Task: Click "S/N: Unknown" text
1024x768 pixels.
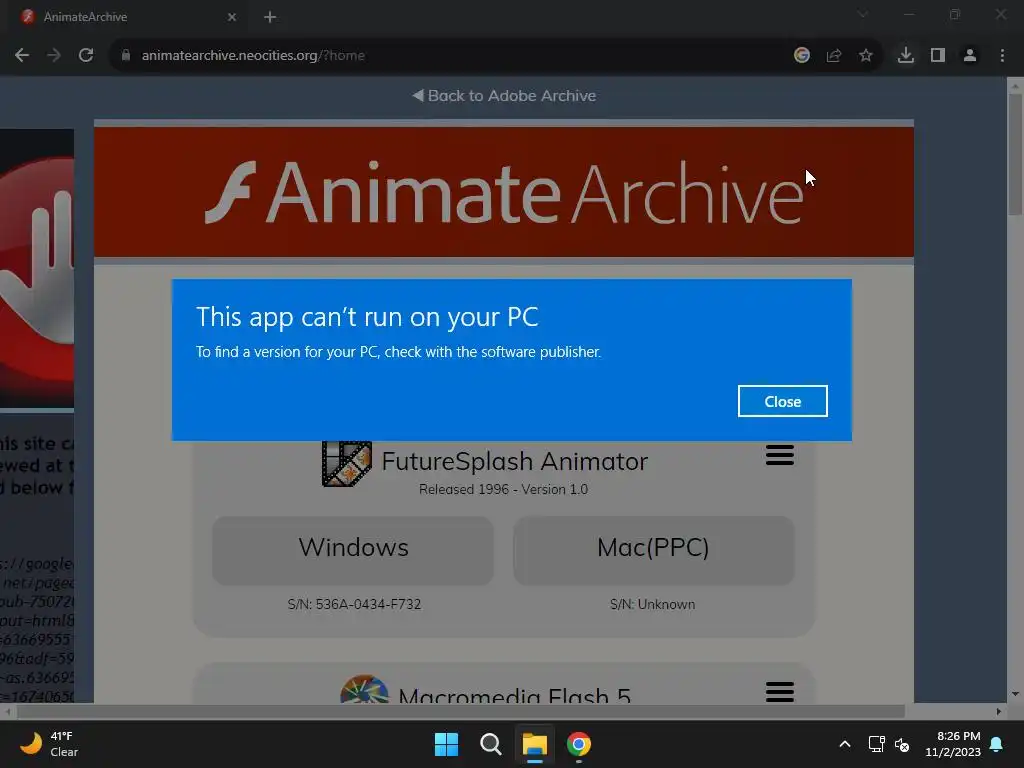Action: coord(652,604)
